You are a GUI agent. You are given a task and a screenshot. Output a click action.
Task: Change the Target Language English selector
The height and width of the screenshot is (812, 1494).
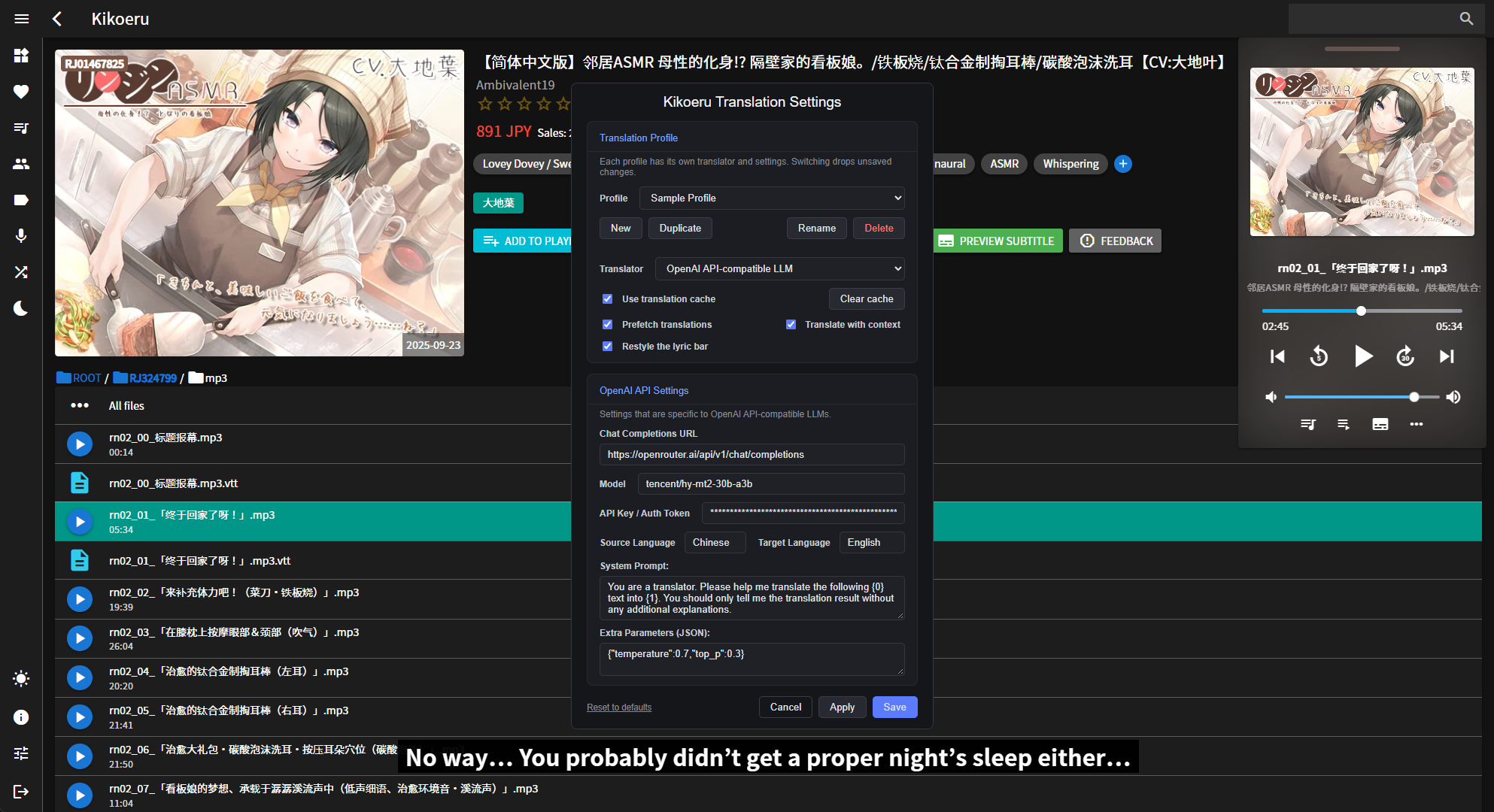click(873, 543)
